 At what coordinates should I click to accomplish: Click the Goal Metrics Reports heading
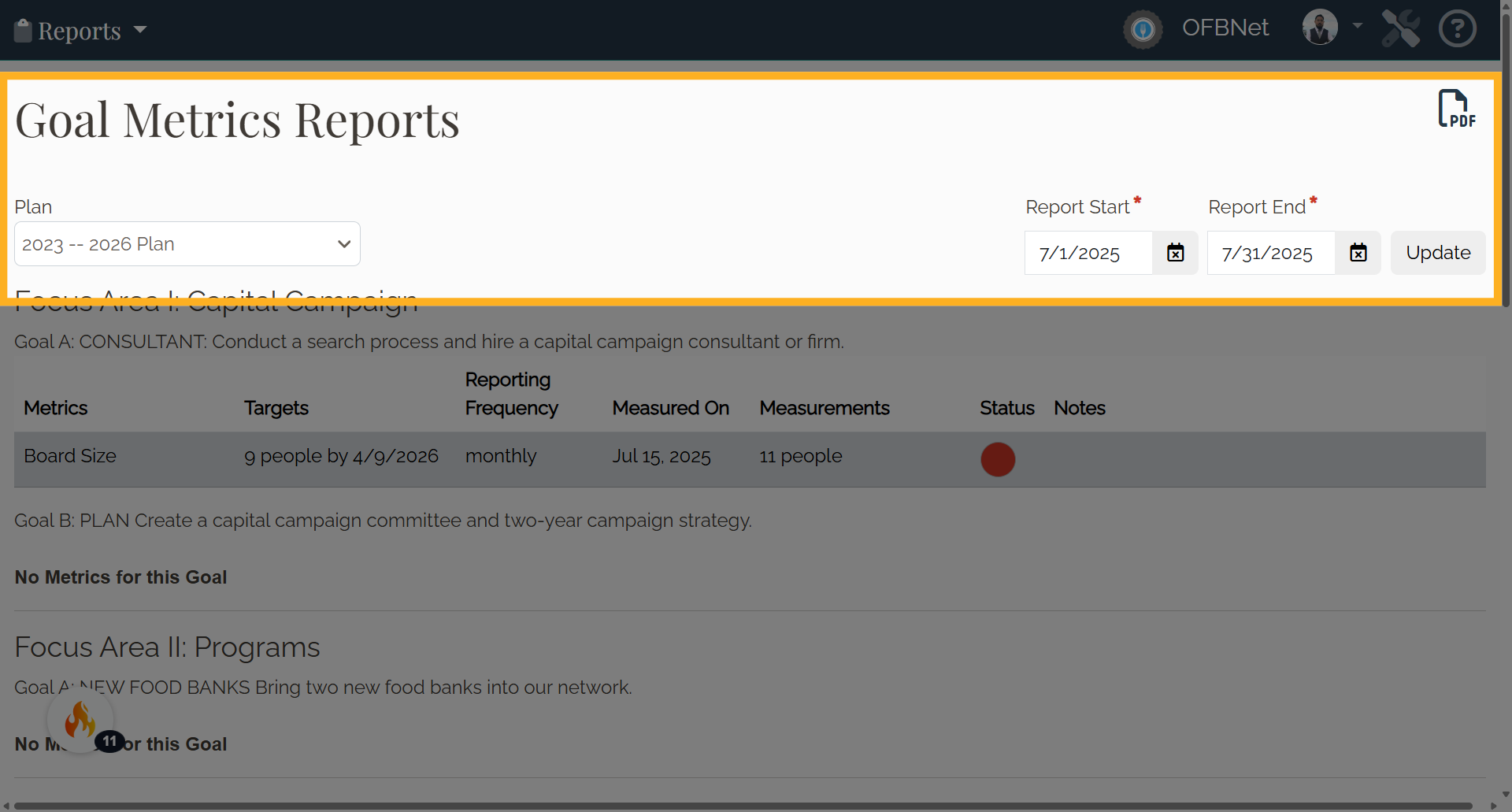click(237, 121)
